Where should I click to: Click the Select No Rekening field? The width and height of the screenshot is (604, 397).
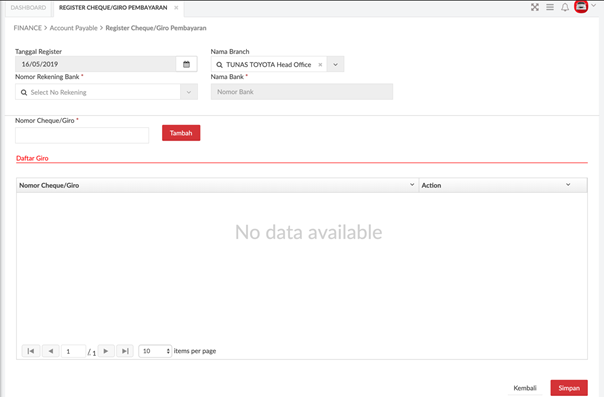click(98, 92)
